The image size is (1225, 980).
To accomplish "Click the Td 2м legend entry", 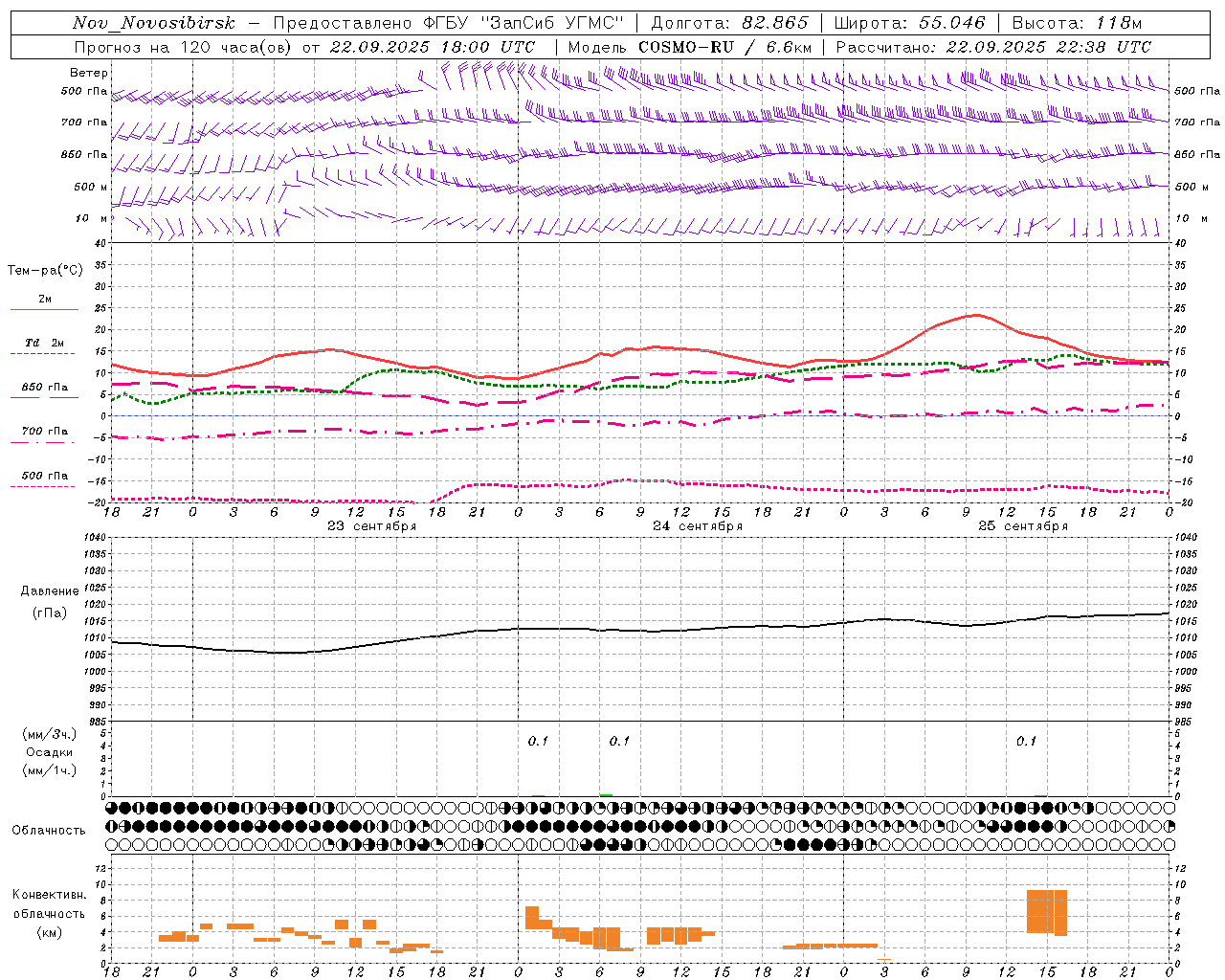I will click(x=44, y=343).
